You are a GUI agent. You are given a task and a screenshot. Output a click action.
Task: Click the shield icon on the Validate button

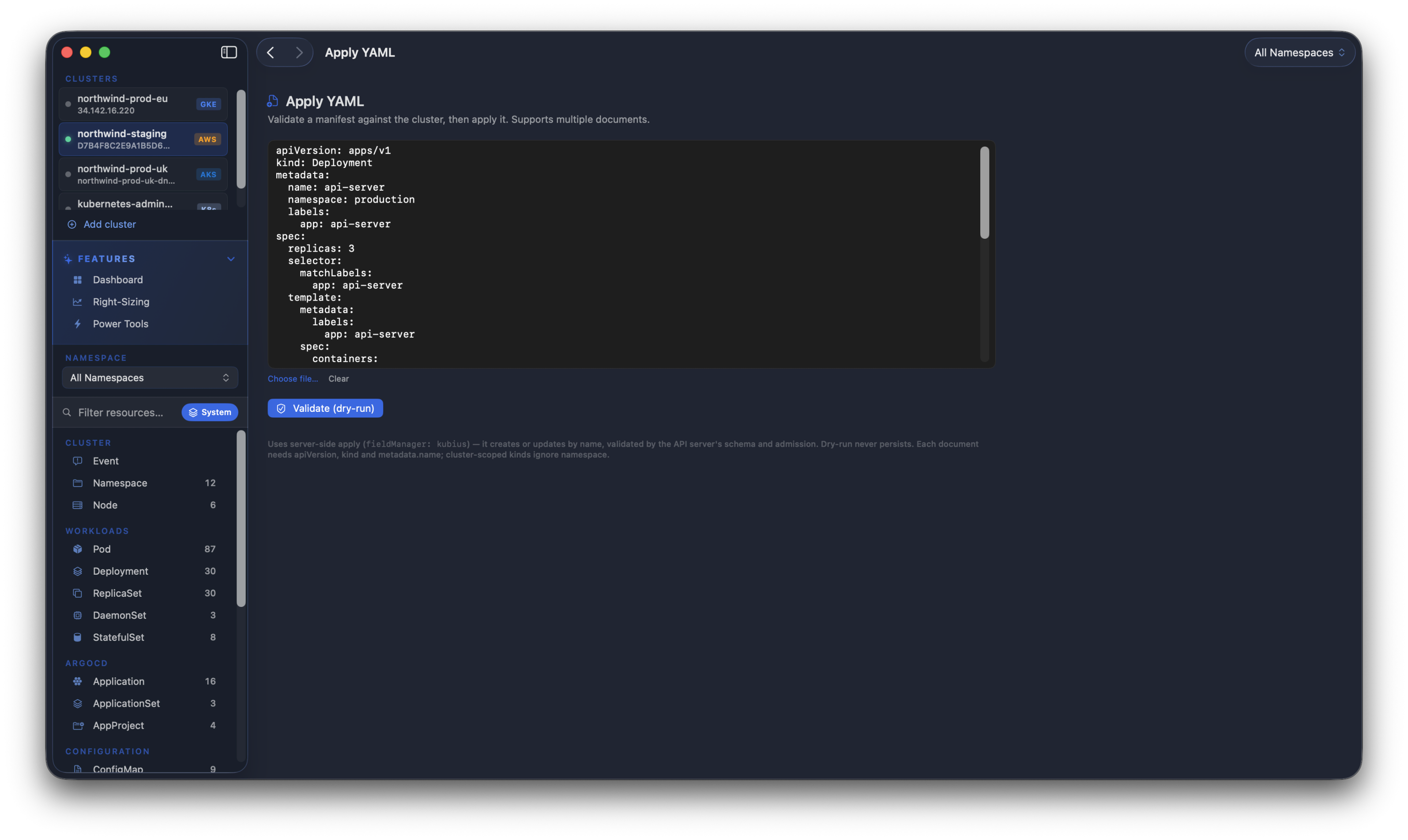tap(281, 408)
